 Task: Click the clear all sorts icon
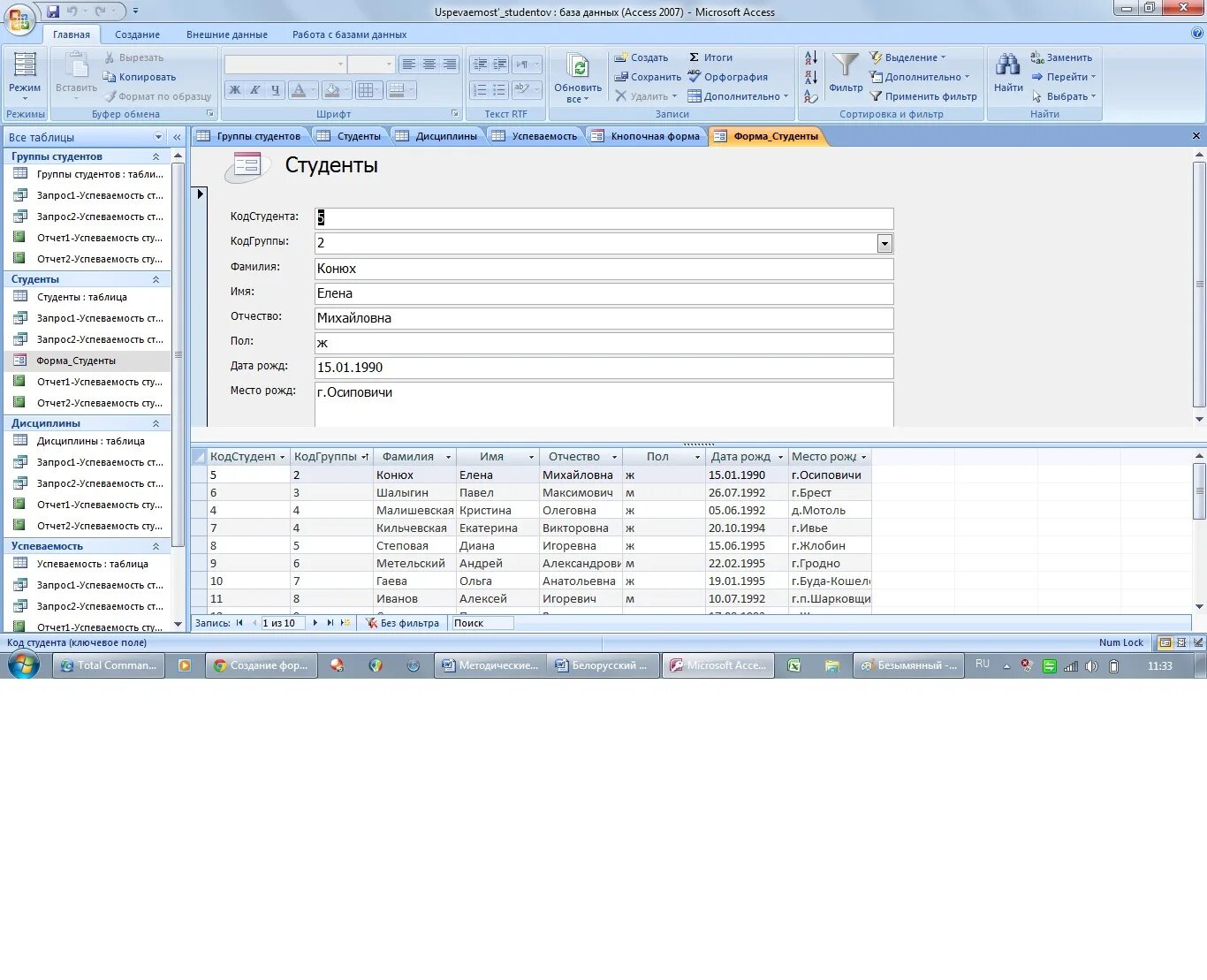811,96
